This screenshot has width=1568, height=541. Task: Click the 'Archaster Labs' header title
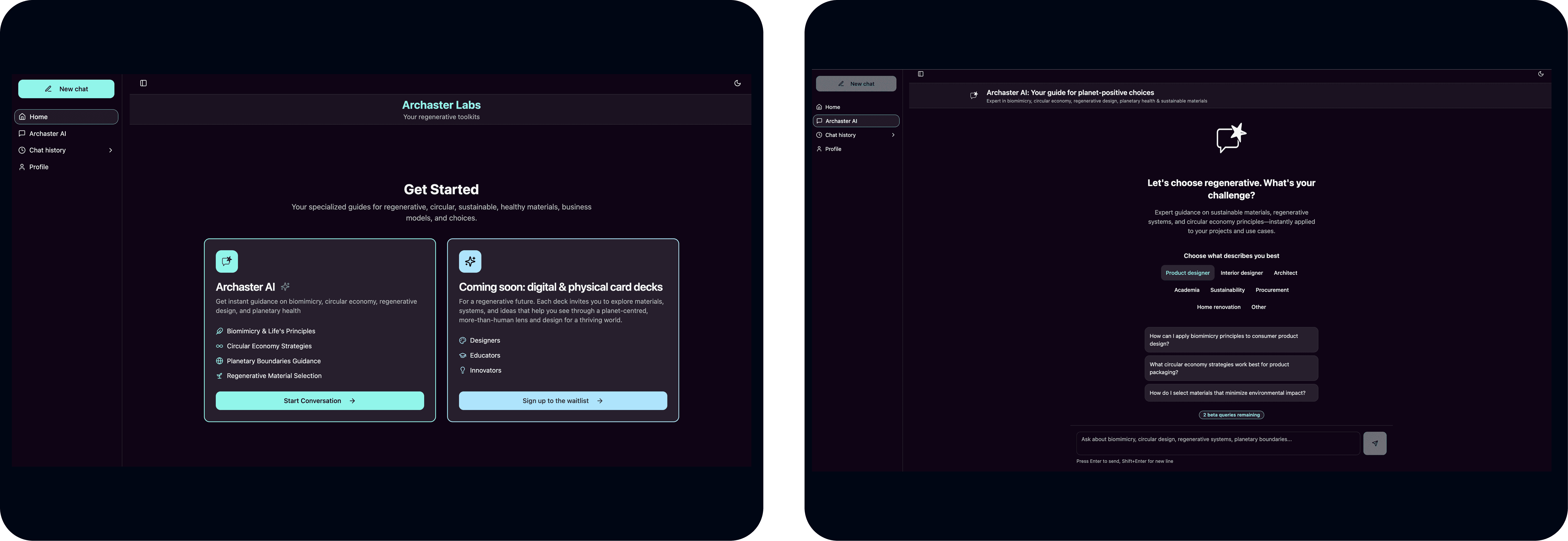pyautogui.click(x=441, y=105)
